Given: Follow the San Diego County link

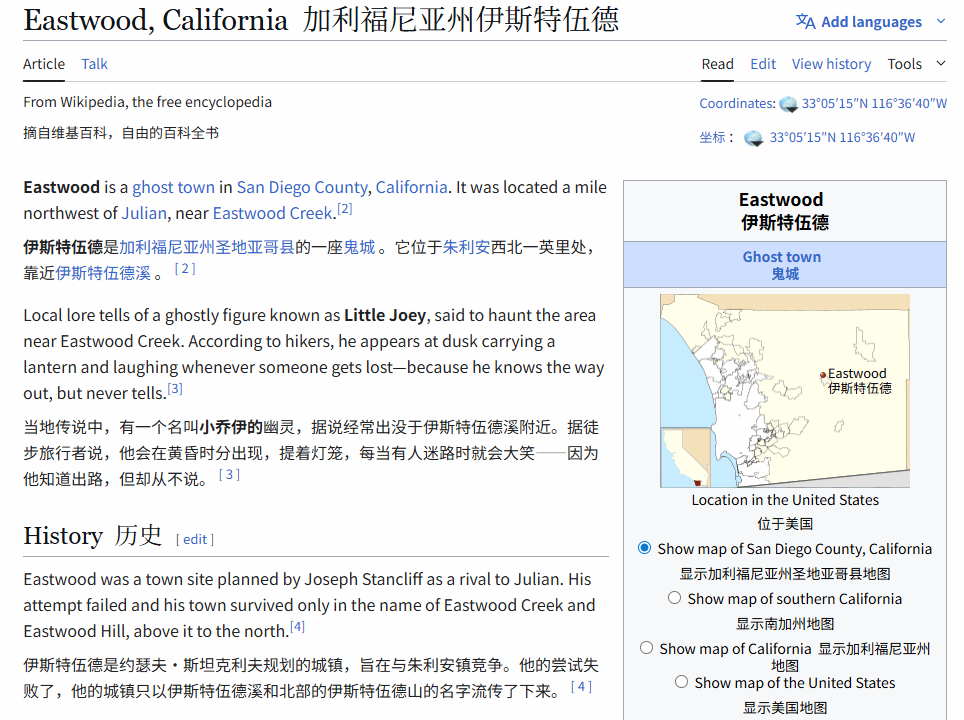Looking at the screenshot, I should click(x=302, y=187).
